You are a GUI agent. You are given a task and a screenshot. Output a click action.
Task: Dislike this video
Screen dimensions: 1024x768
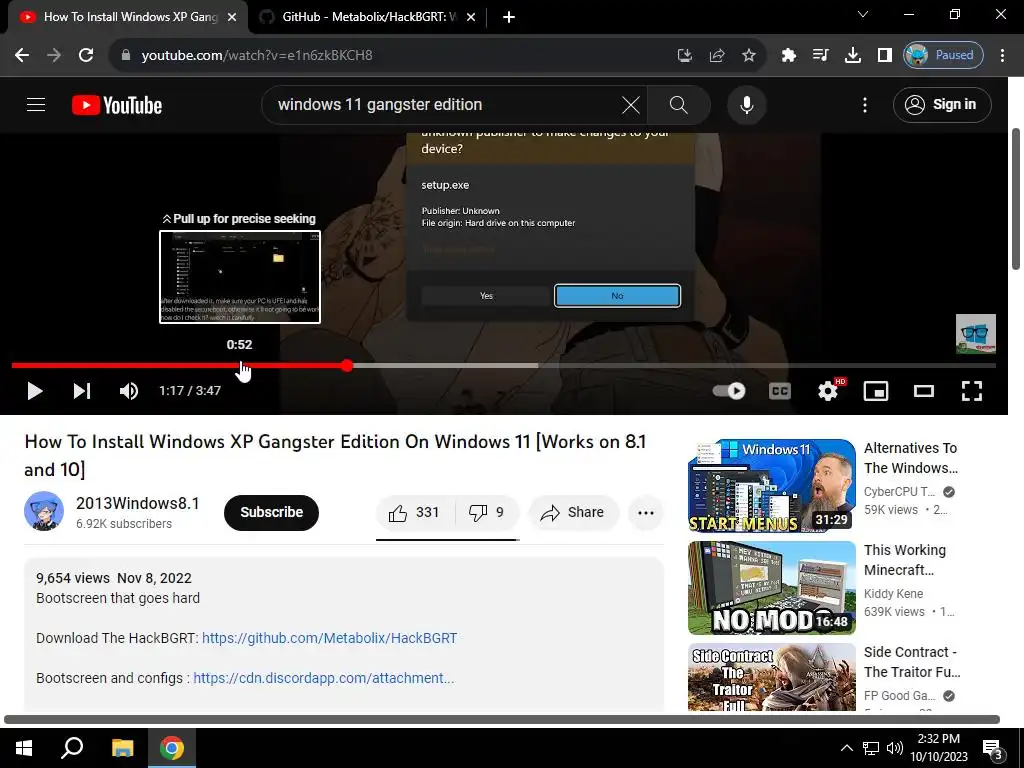point(487,513)
